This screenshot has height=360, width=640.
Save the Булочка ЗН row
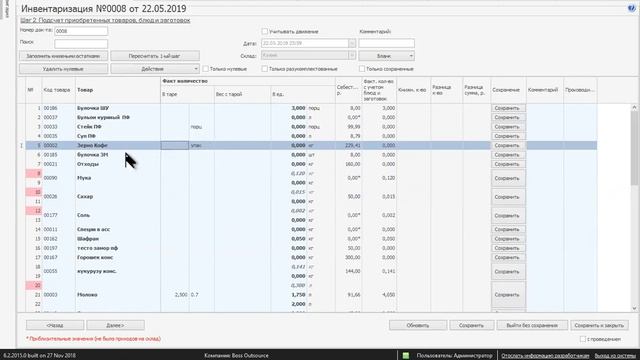[508, 155]
